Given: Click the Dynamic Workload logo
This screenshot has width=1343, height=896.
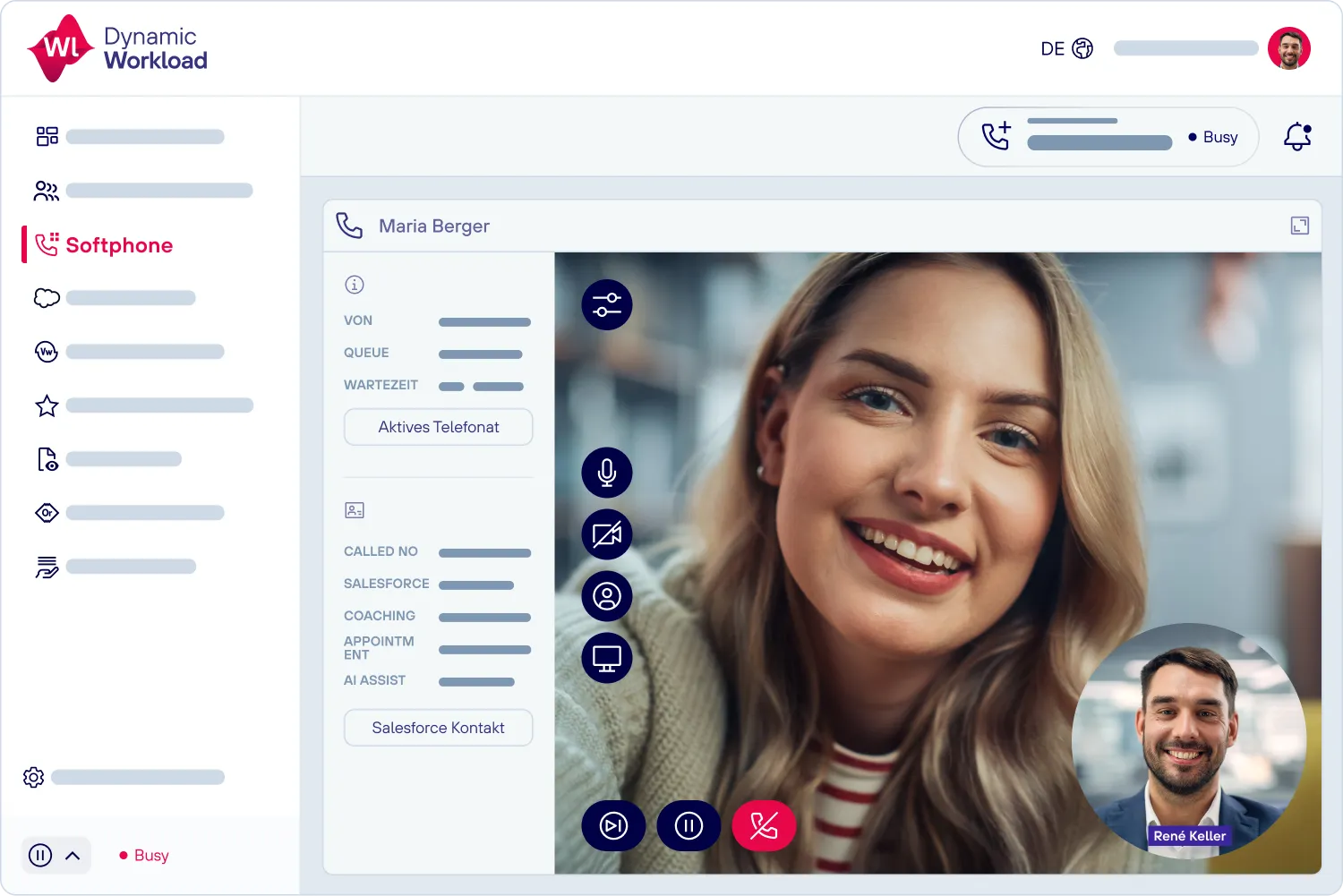Looking at the screenshot, I should pos(117,48).
